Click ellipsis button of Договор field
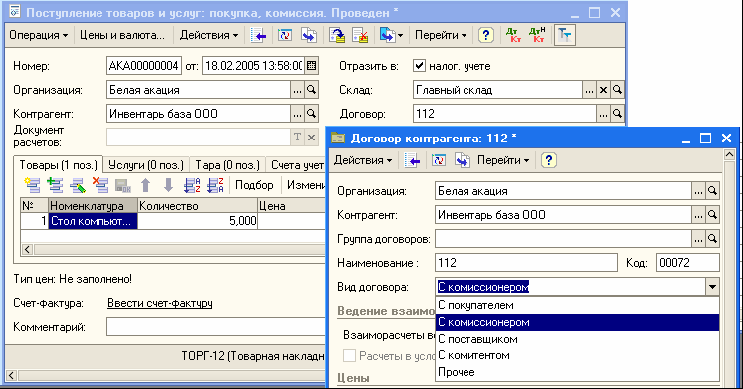Image resolution: width=743 pixels, height=389 pixels. coord(603,114)
